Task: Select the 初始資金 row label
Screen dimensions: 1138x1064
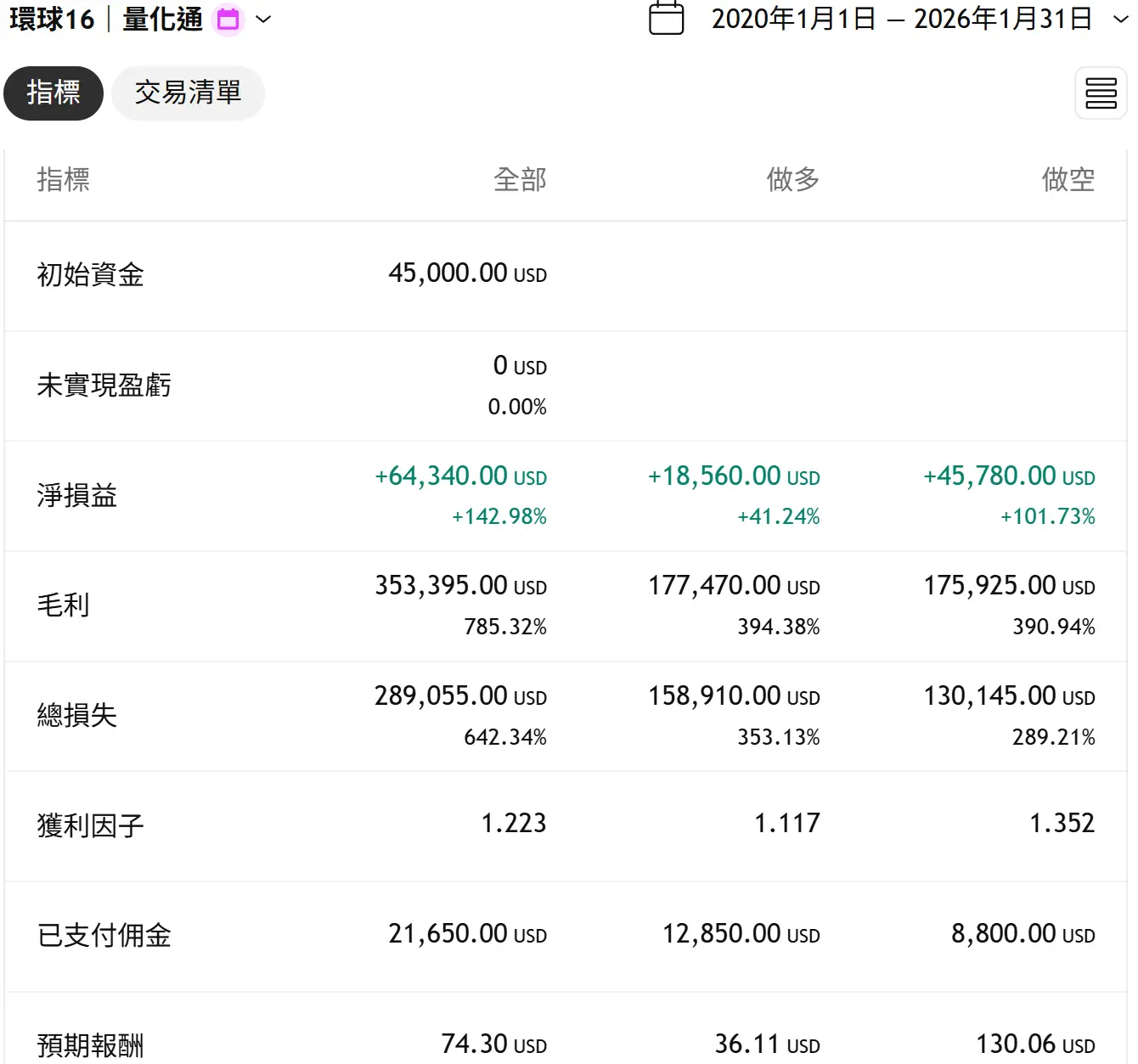Action: point(91,275)
